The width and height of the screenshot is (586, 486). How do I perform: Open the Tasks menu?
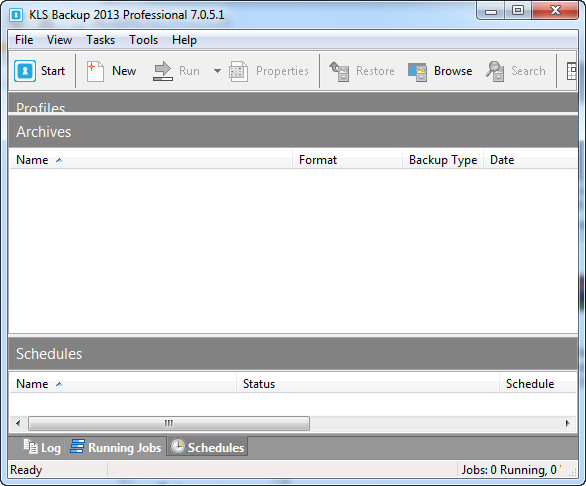100,40
